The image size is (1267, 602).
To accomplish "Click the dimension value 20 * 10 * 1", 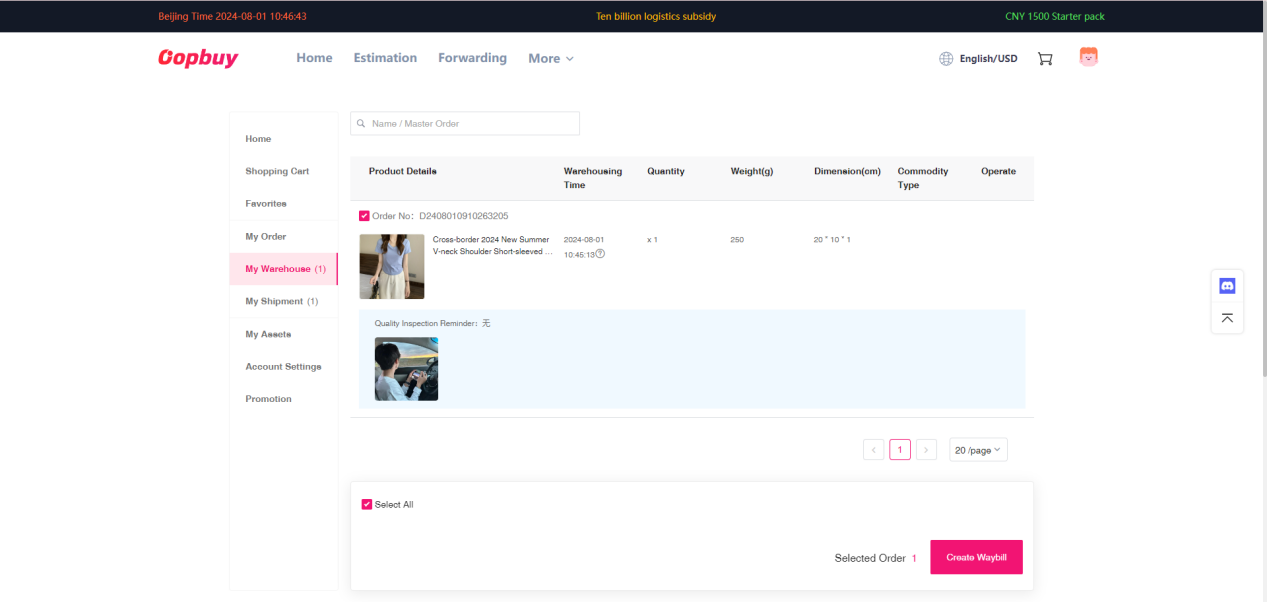I will click(x=832, y=240).
